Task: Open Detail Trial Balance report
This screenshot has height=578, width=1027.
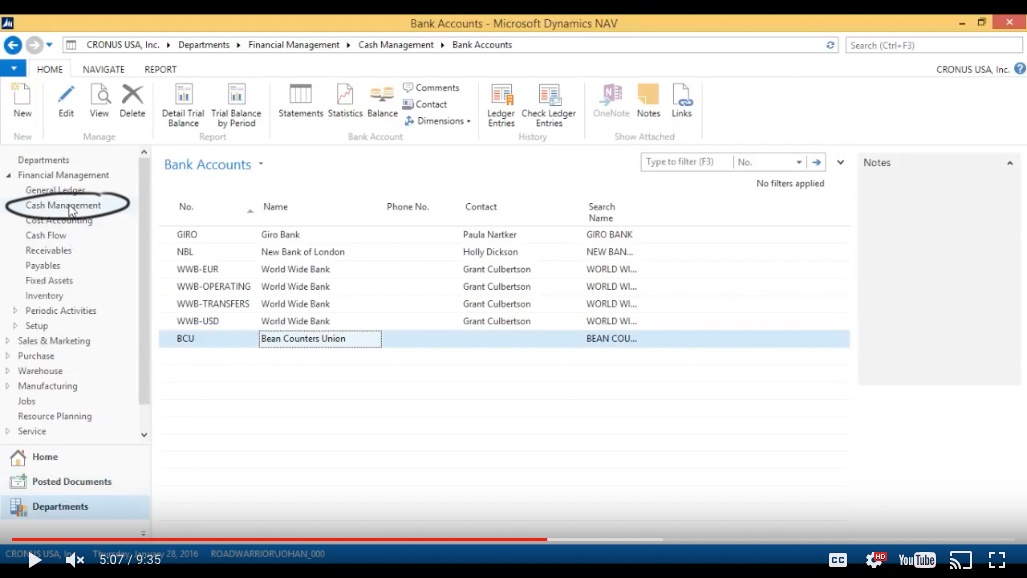Action: pyautogui.click(x=183, y=105)
